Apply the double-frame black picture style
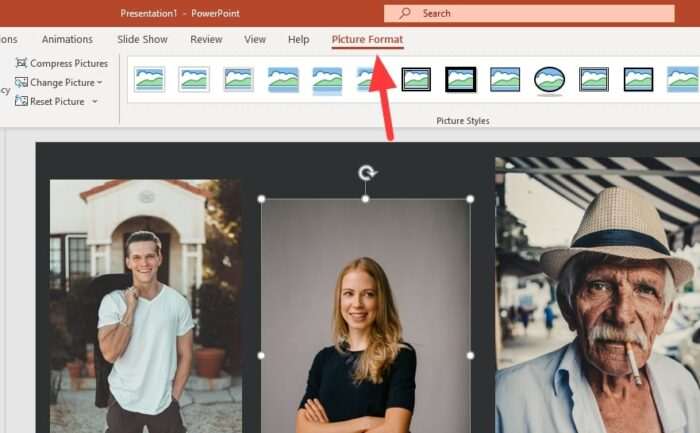 (416, 79)
